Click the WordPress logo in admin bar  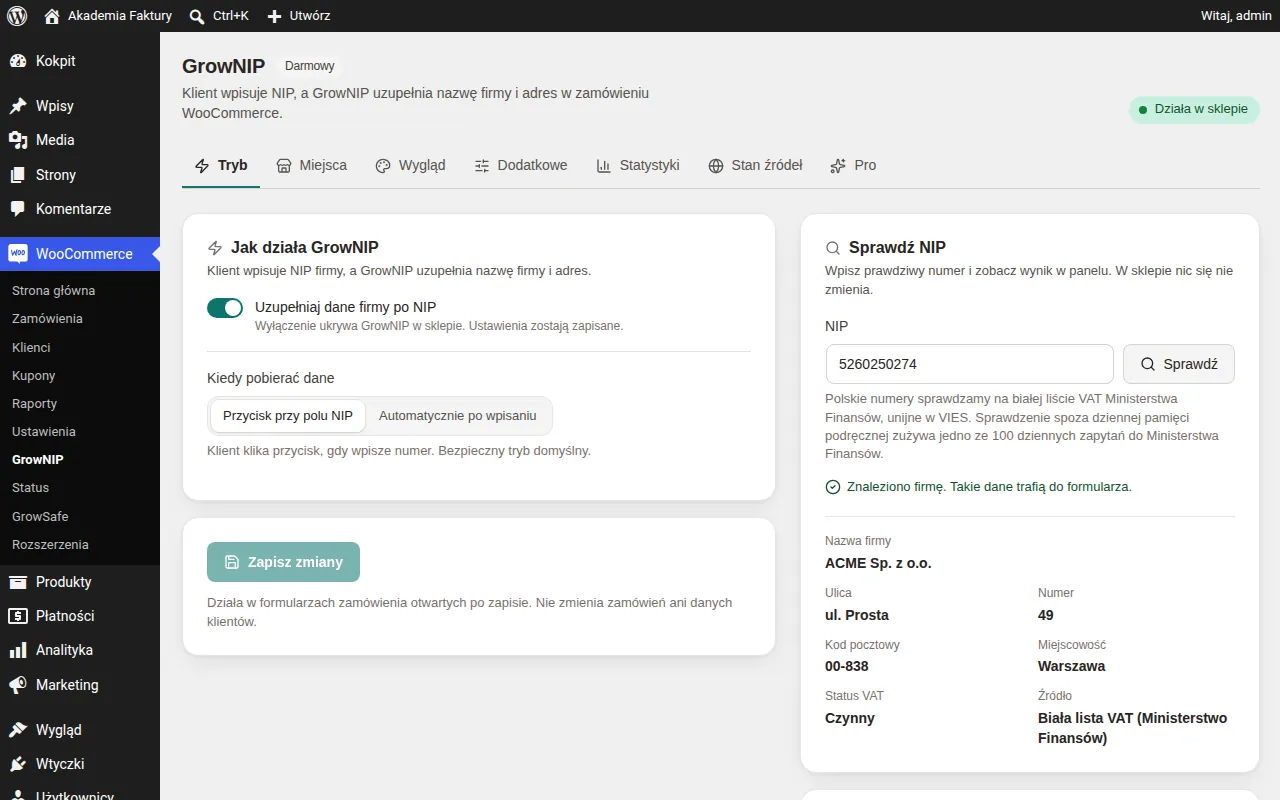[x=17, y=16]
